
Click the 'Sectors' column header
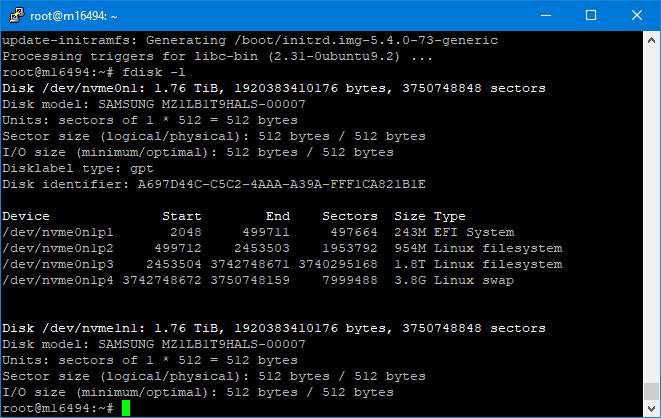point(350,216)
